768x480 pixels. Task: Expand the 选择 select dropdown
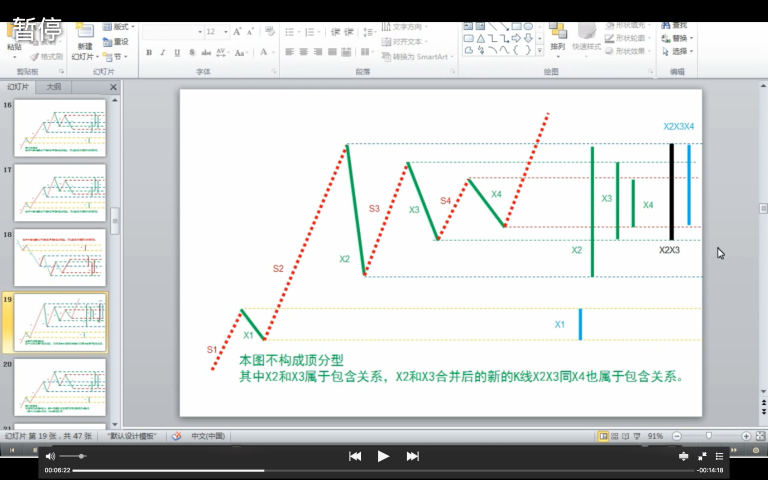679,51
